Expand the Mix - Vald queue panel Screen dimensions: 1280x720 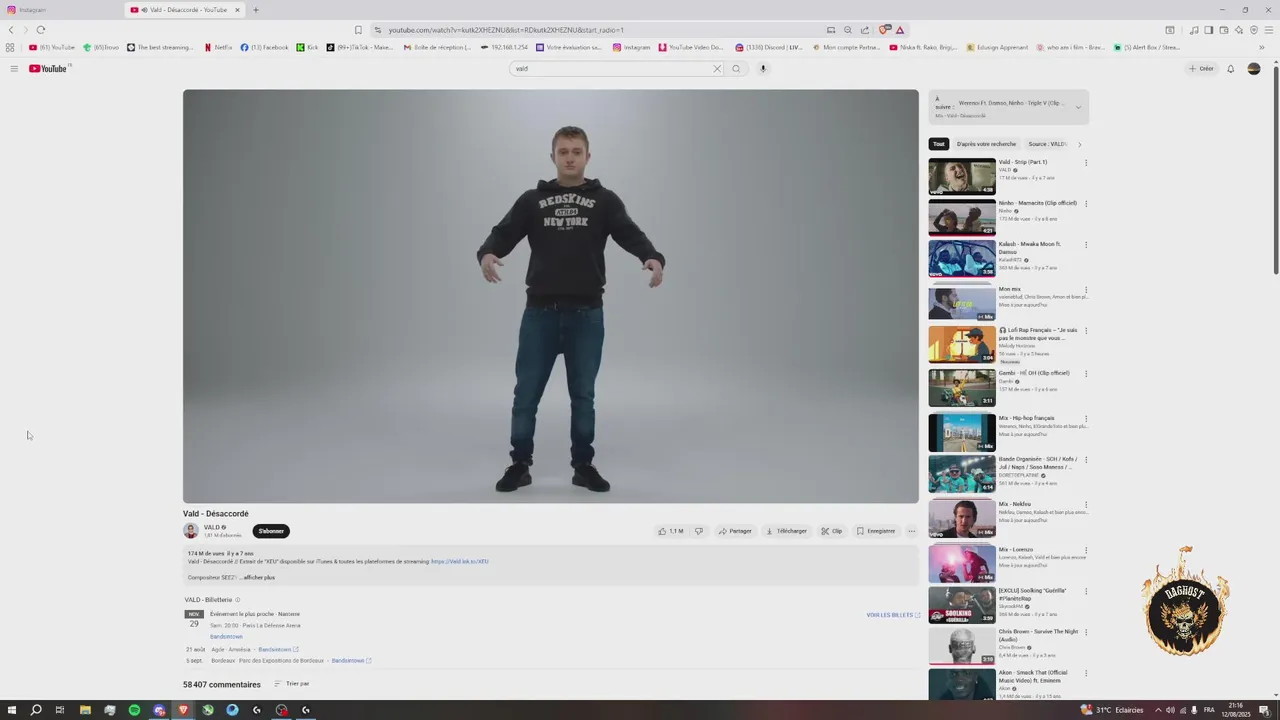1078,107
